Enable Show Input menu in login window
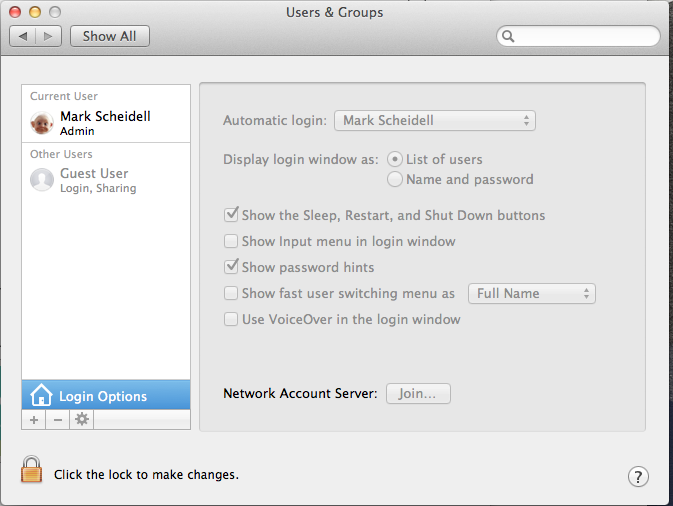The width and height of the screenshot is (673, 506). [x=231, y=241]
